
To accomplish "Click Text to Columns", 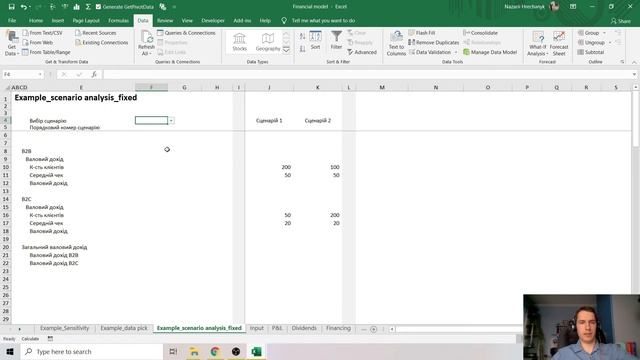I will tap(396, 43).
